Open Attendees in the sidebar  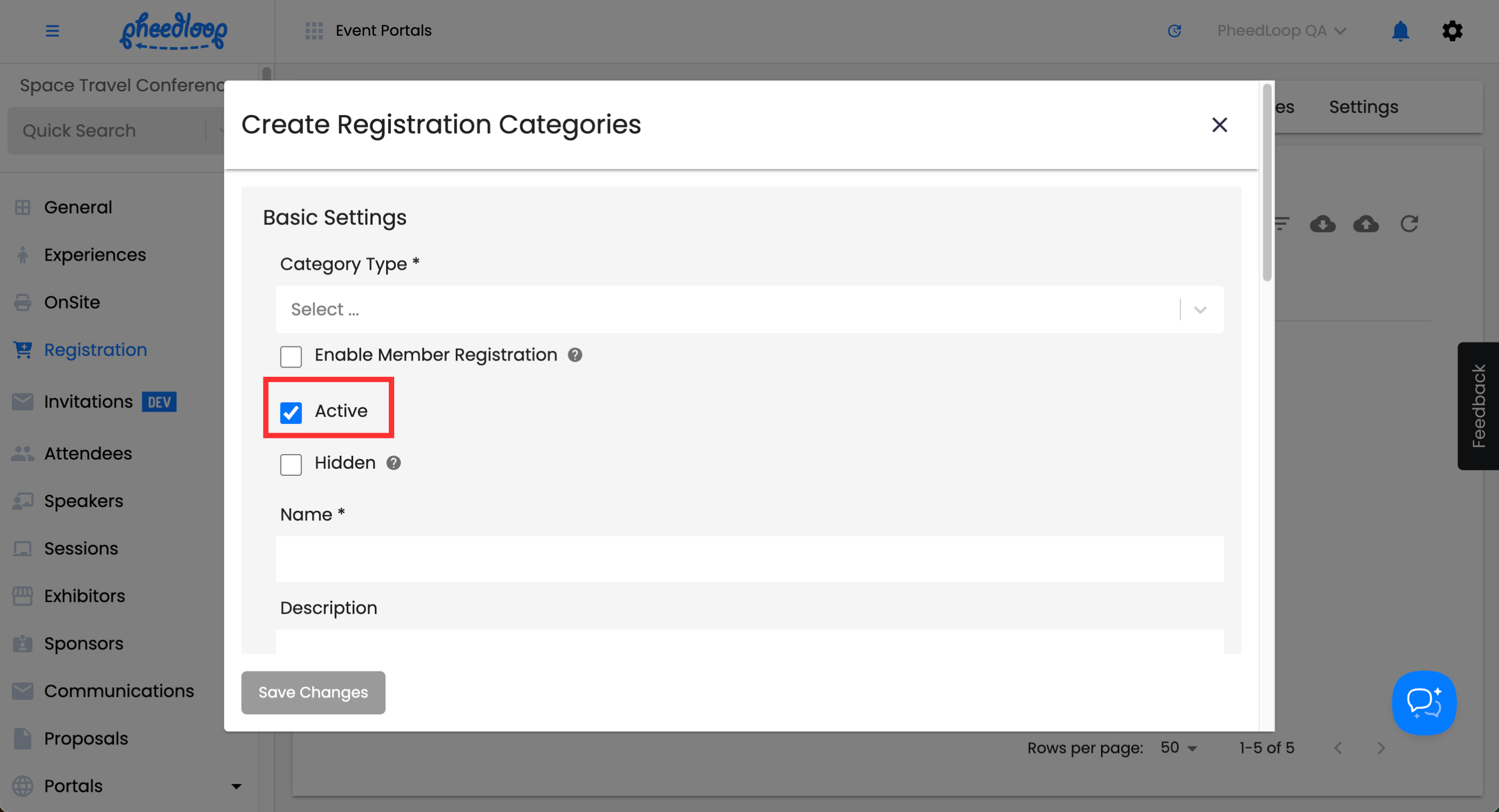point(88,454)
